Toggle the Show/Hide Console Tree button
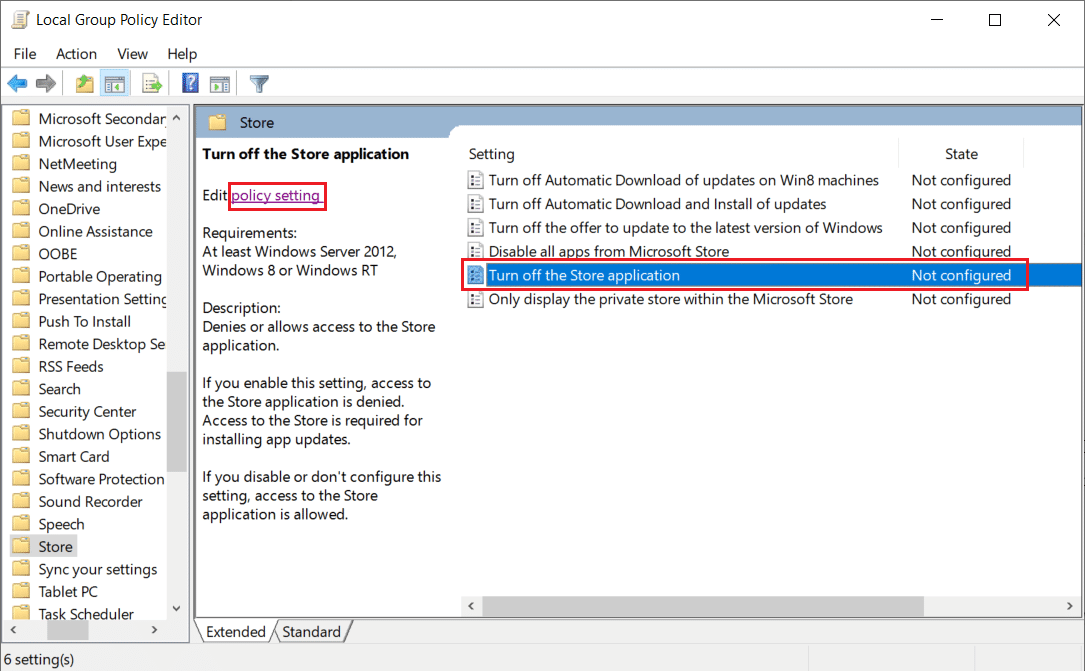The height and width of the screenshot is (671, 1085). 115,84
